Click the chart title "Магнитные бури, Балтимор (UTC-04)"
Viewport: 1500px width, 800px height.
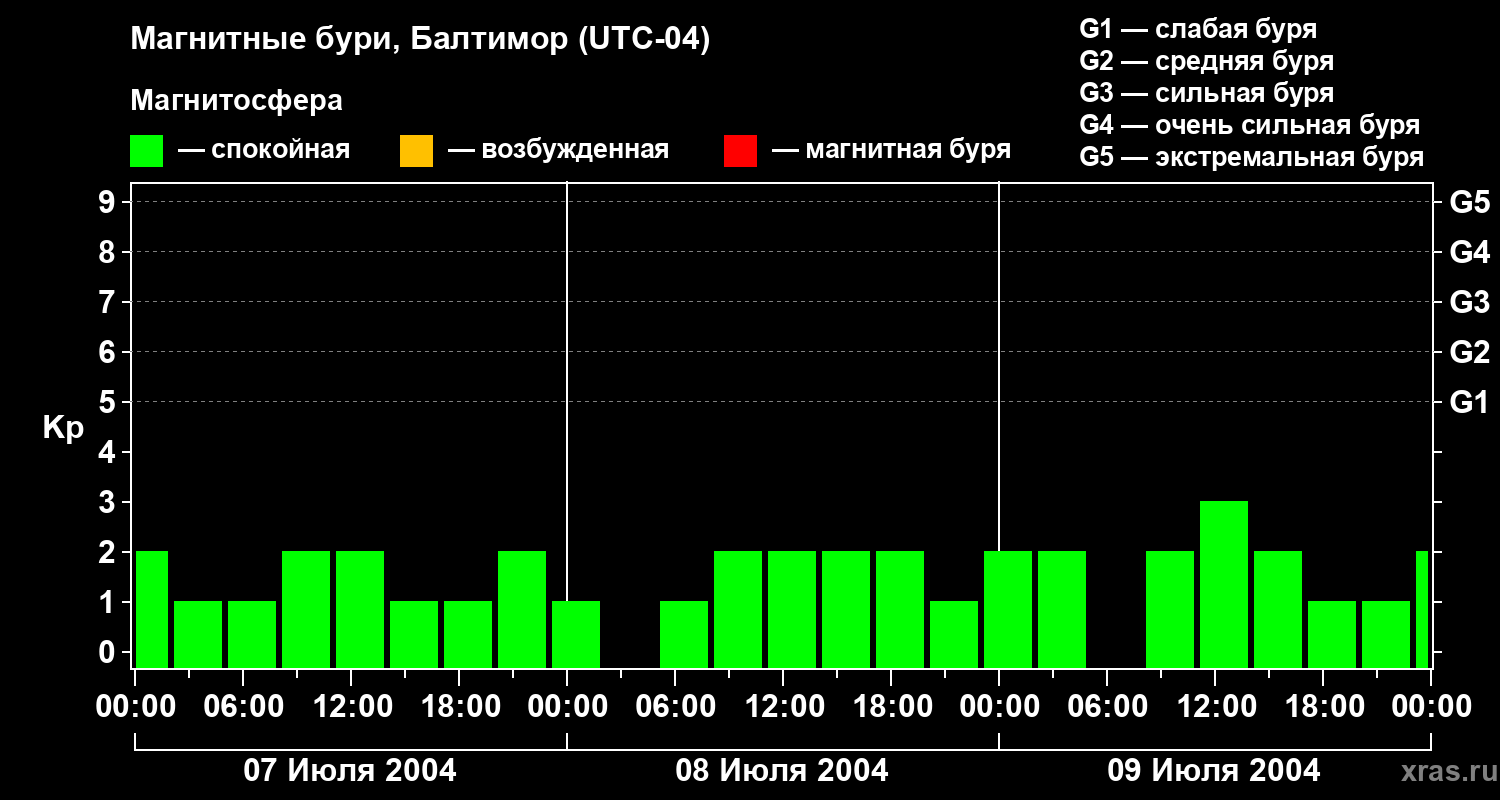pyautogui.click(x=420, y=41)
